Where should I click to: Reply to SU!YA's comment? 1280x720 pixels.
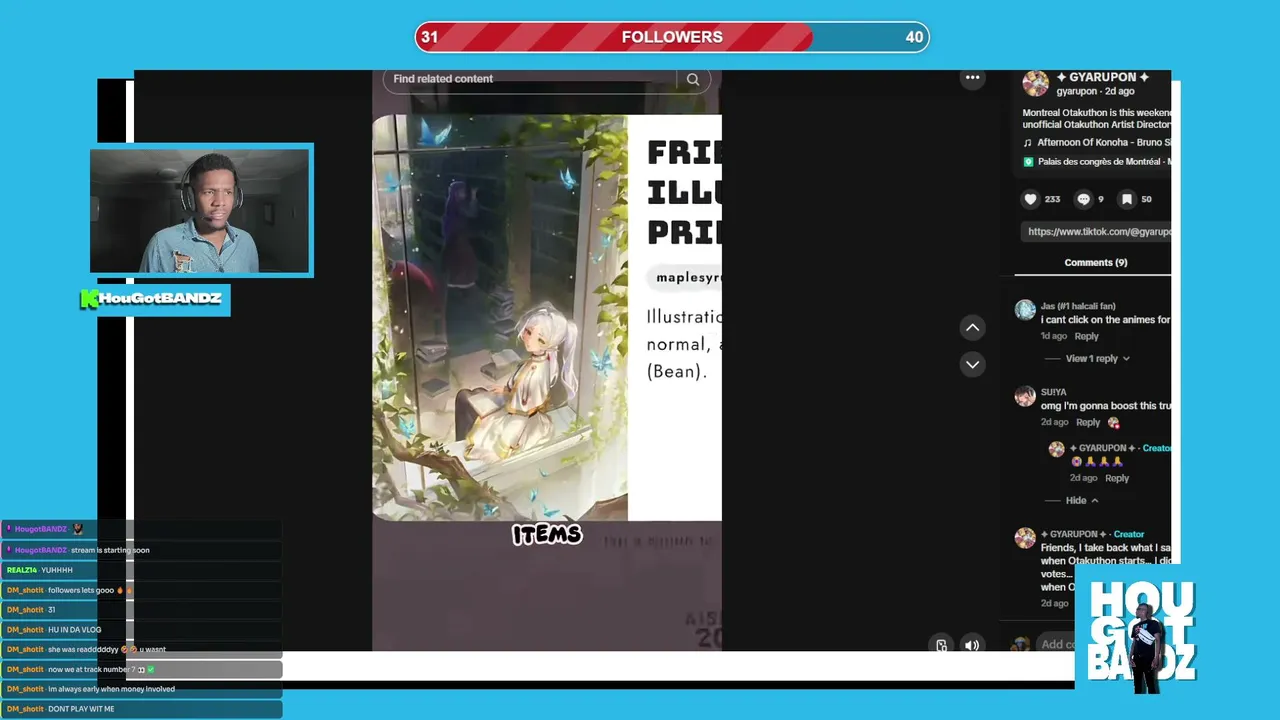coord(1088,422)
